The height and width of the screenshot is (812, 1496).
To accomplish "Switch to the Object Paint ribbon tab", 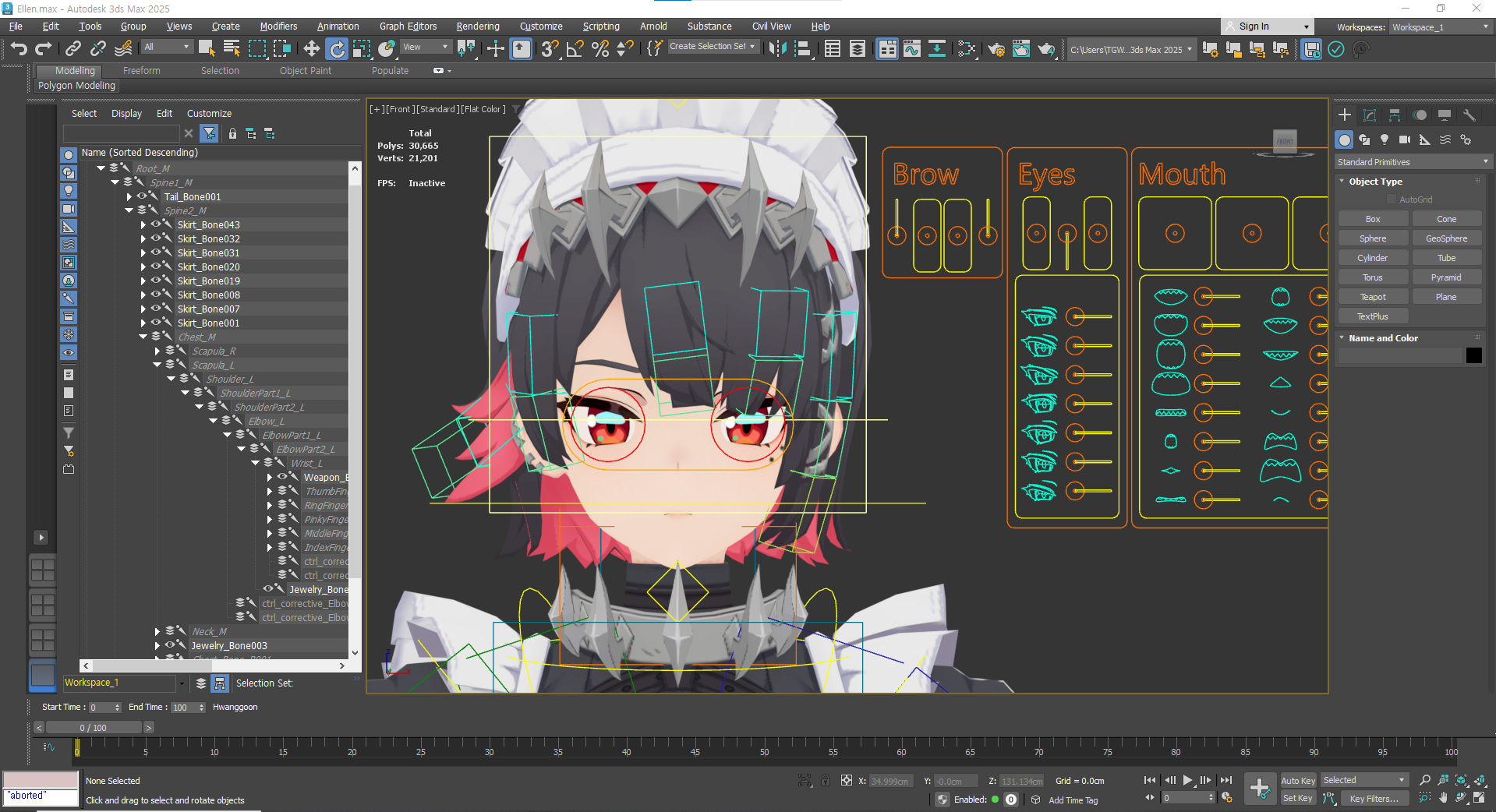I will coord(306,71).
